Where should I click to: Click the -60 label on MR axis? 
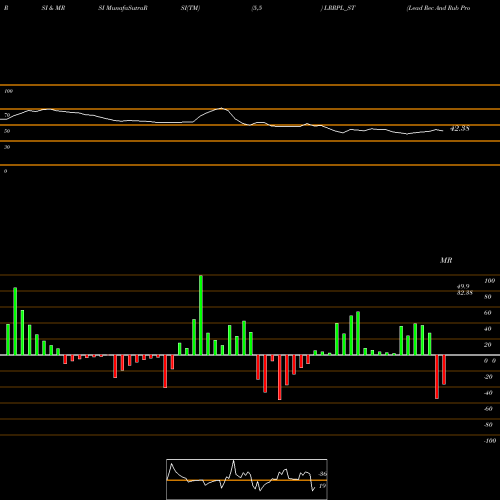pyautogui.click(x=488, y=409)
